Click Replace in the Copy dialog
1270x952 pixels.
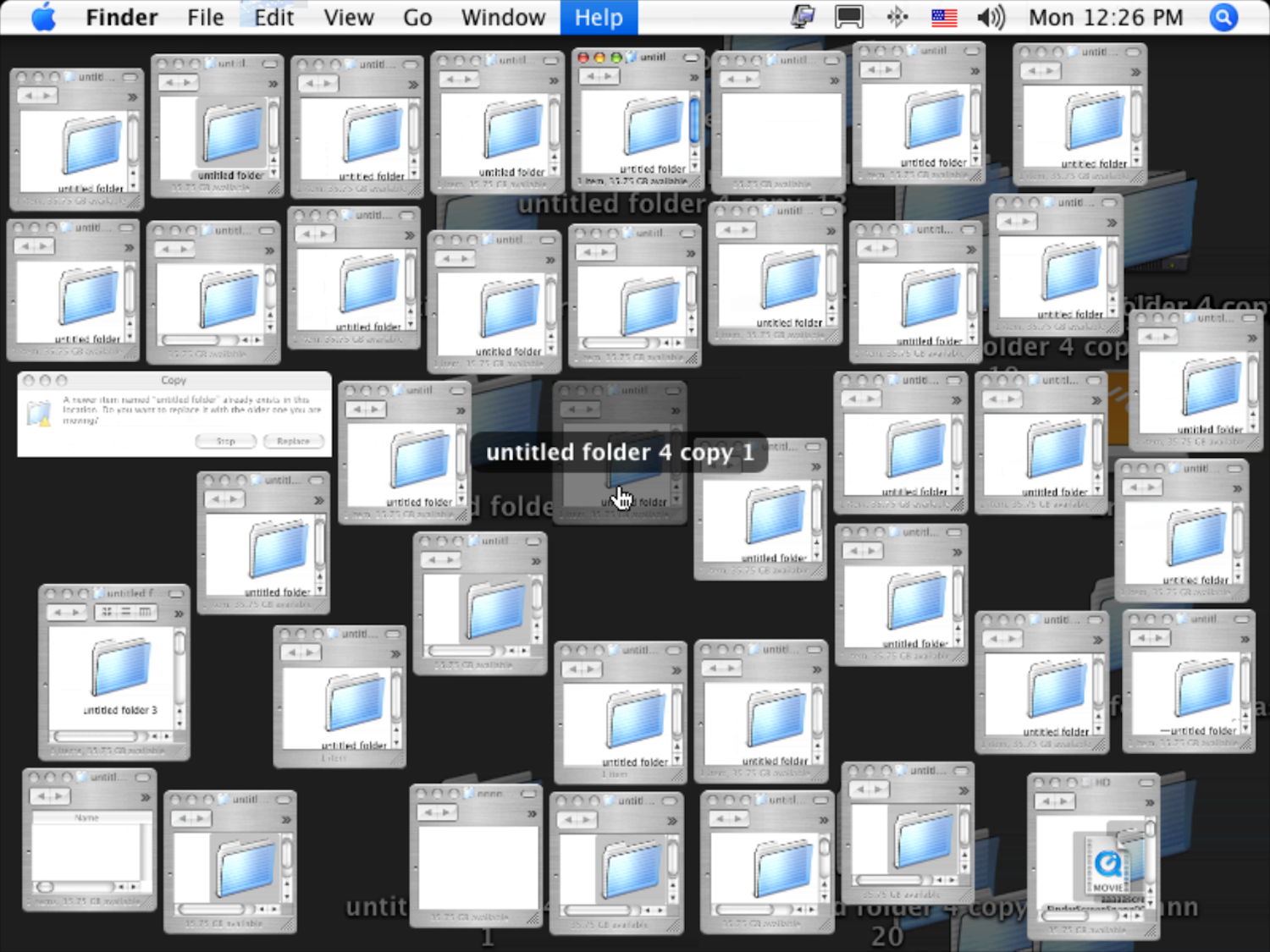click(x=293, y=441)
